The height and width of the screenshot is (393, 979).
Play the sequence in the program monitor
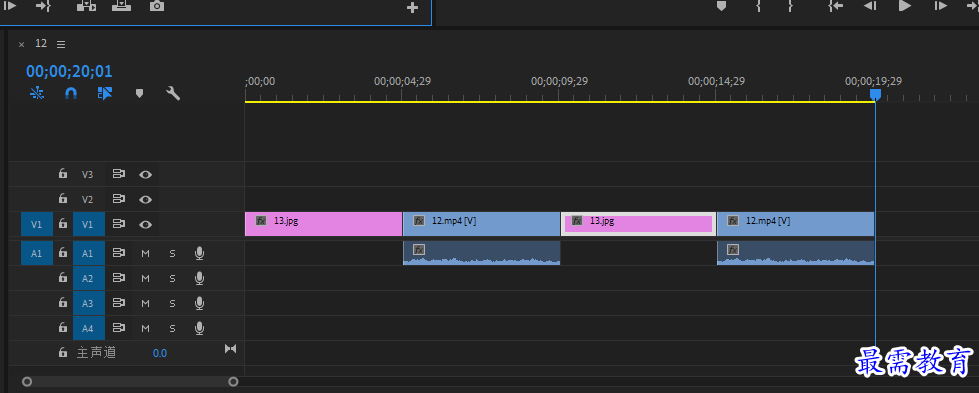905,6
